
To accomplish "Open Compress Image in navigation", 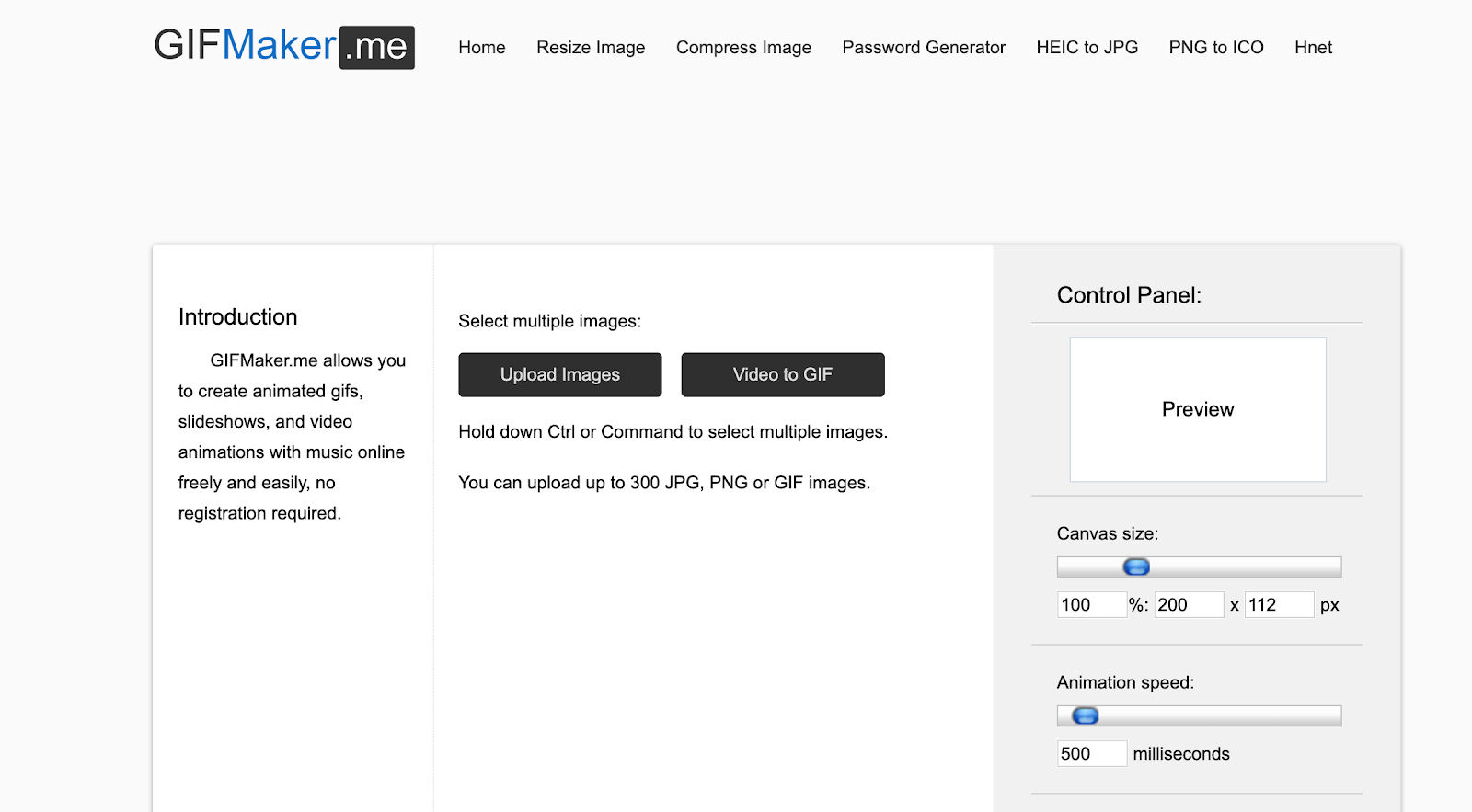I will 743,48.
